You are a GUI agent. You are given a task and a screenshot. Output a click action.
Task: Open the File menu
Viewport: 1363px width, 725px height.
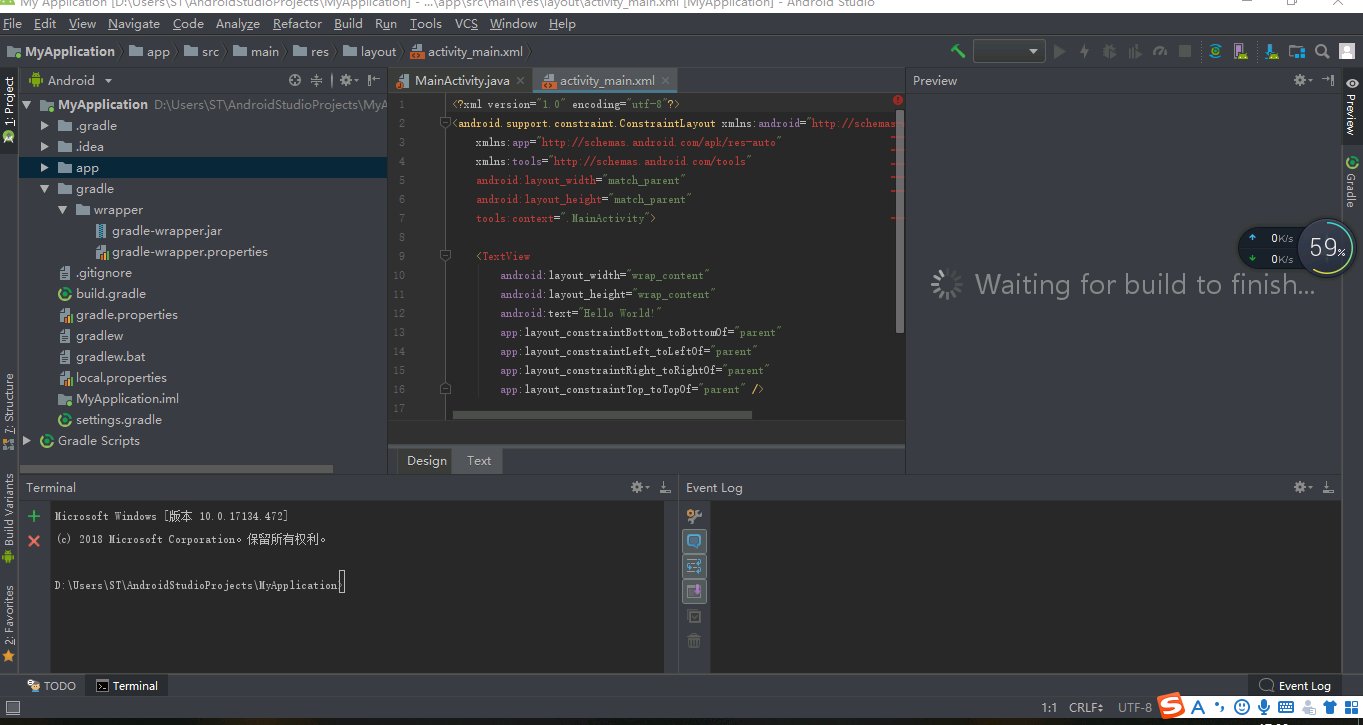tap(12, 23)
